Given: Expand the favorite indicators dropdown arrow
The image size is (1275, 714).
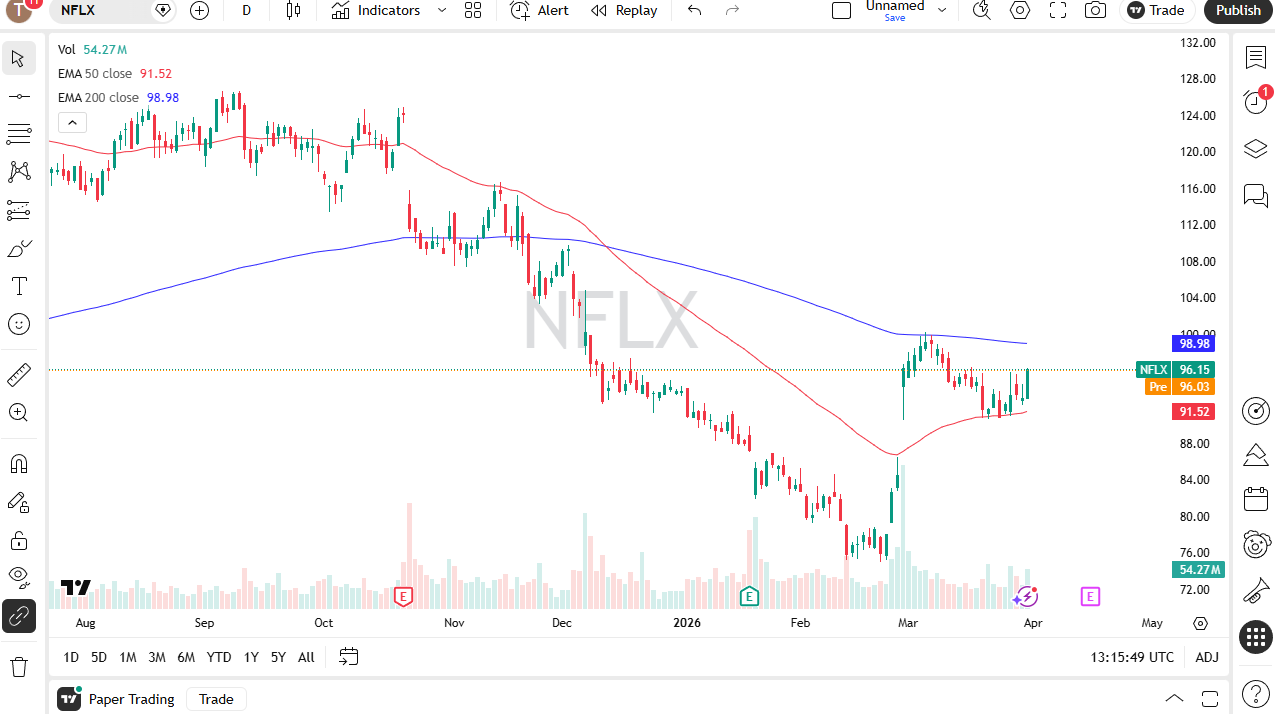Looking at the screenshot, I should pyautogui.click(x=442, y=11).
